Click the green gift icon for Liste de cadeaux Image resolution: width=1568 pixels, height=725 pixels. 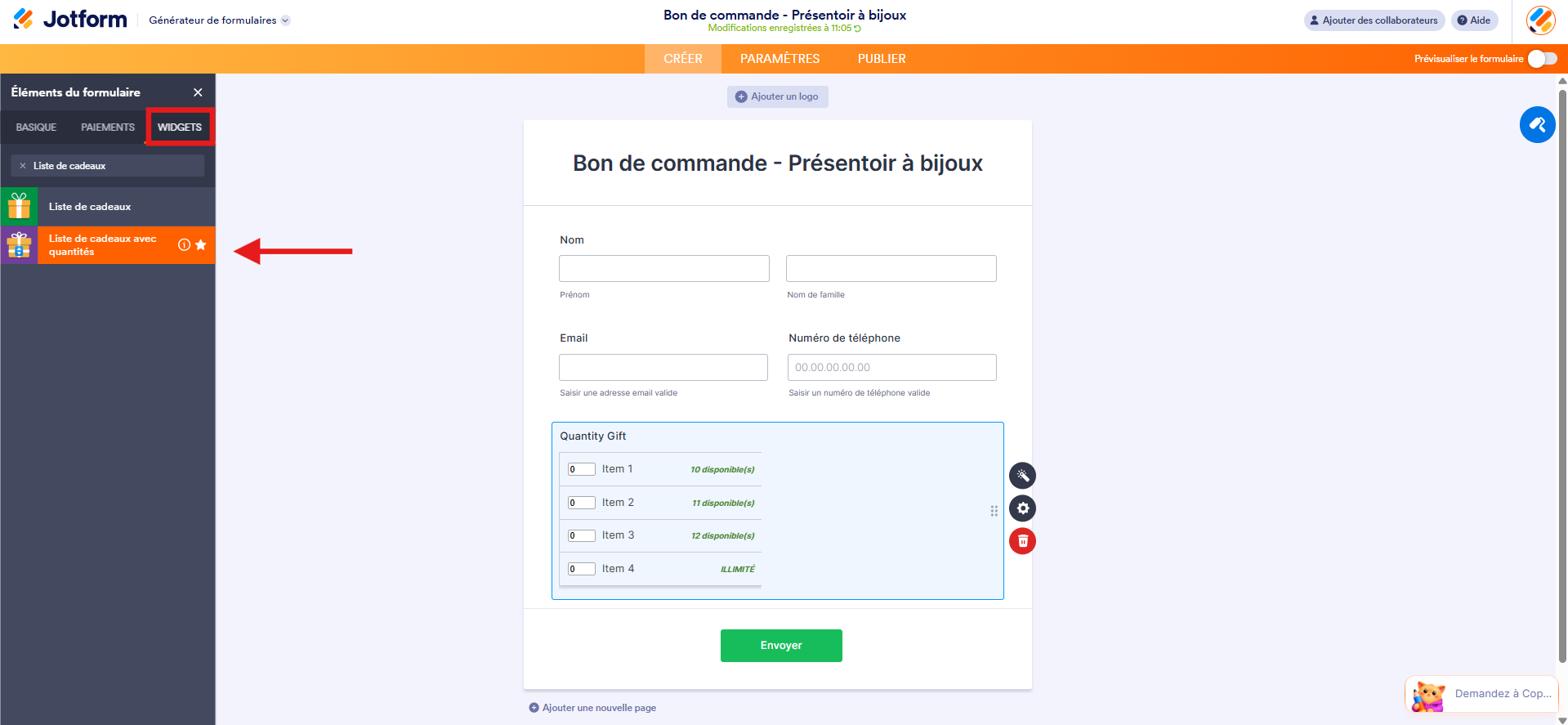(x=19, y=206)
